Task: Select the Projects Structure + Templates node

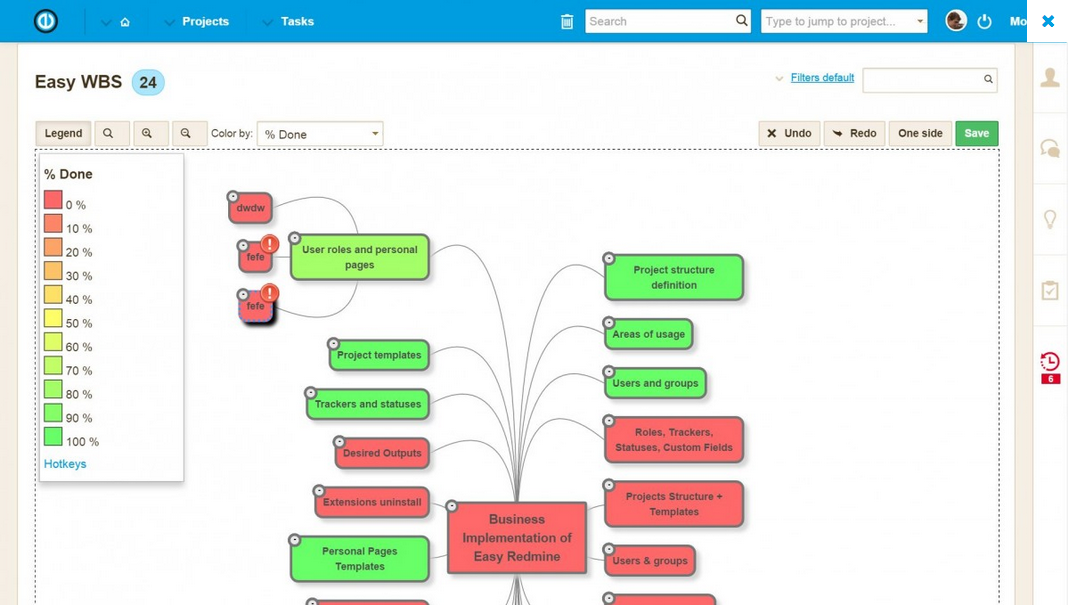Action: tap(674, 504)
